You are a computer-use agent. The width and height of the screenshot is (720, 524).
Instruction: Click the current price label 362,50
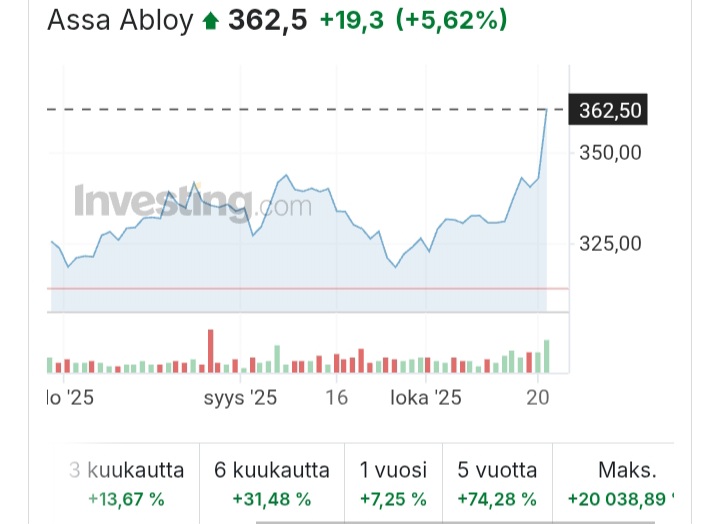click(609, 110)
